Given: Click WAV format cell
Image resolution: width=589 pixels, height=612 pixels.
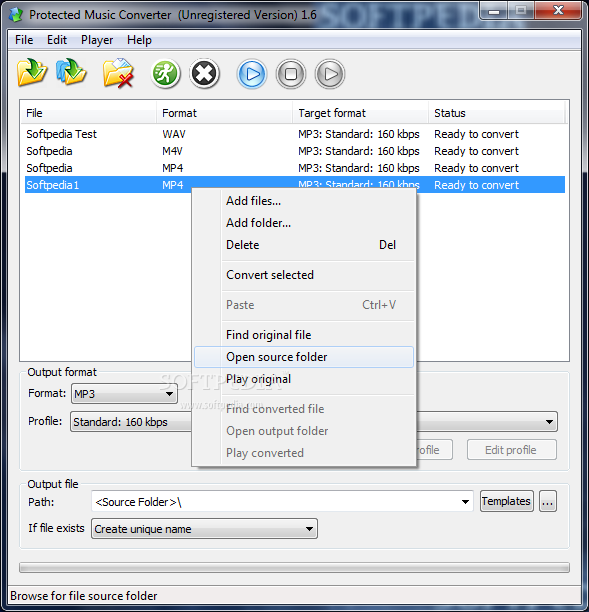Looking at the screenshot, I should pos(174,134).
